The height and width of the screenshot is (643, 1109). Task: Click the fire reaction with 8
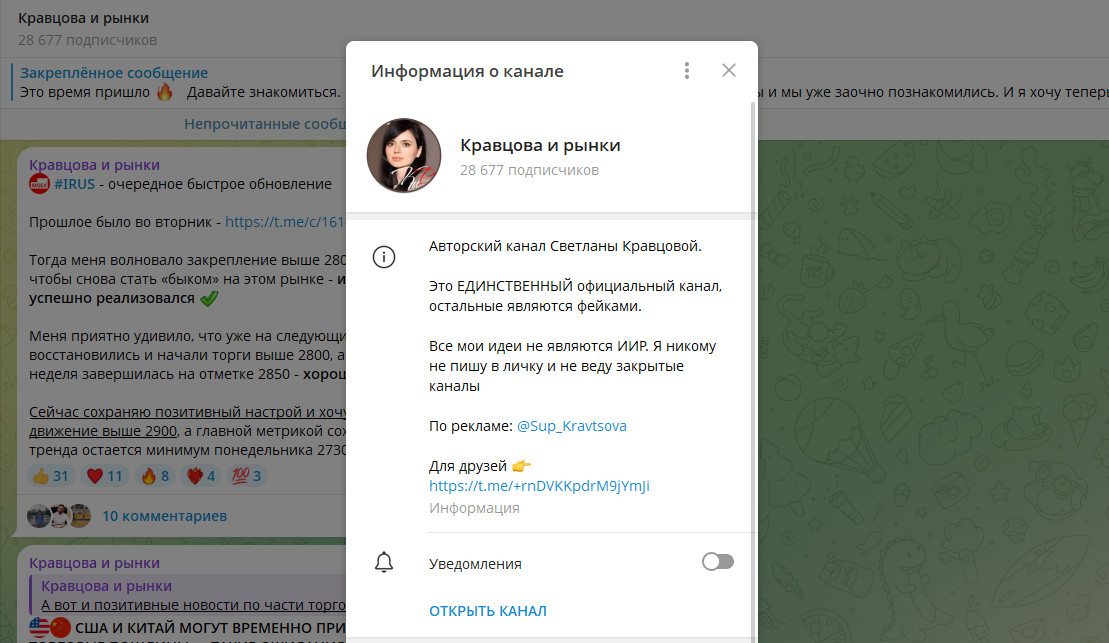155,476
